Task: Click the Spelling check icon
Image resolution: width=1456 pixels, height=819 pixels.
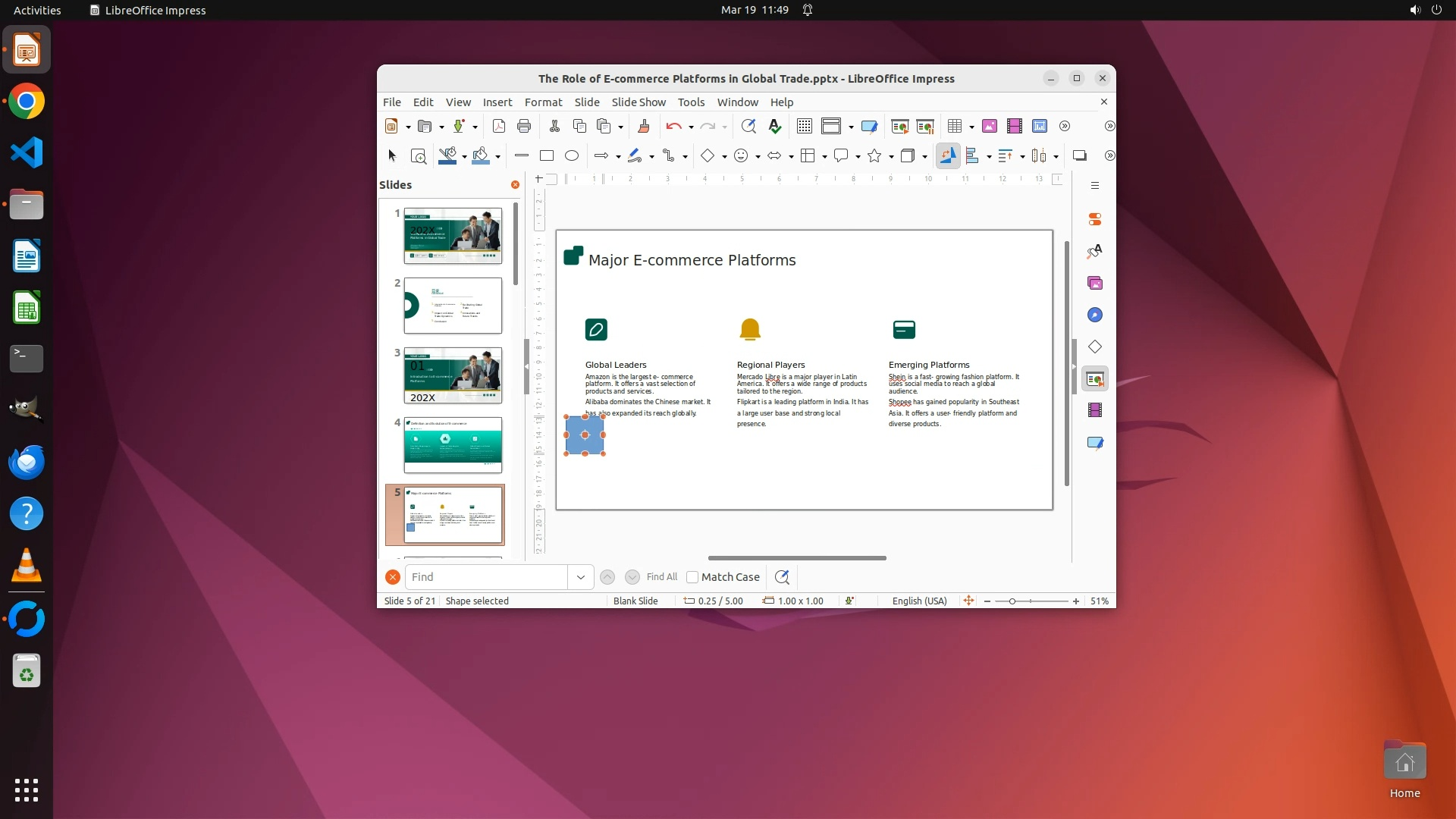Action: (774, 127)
